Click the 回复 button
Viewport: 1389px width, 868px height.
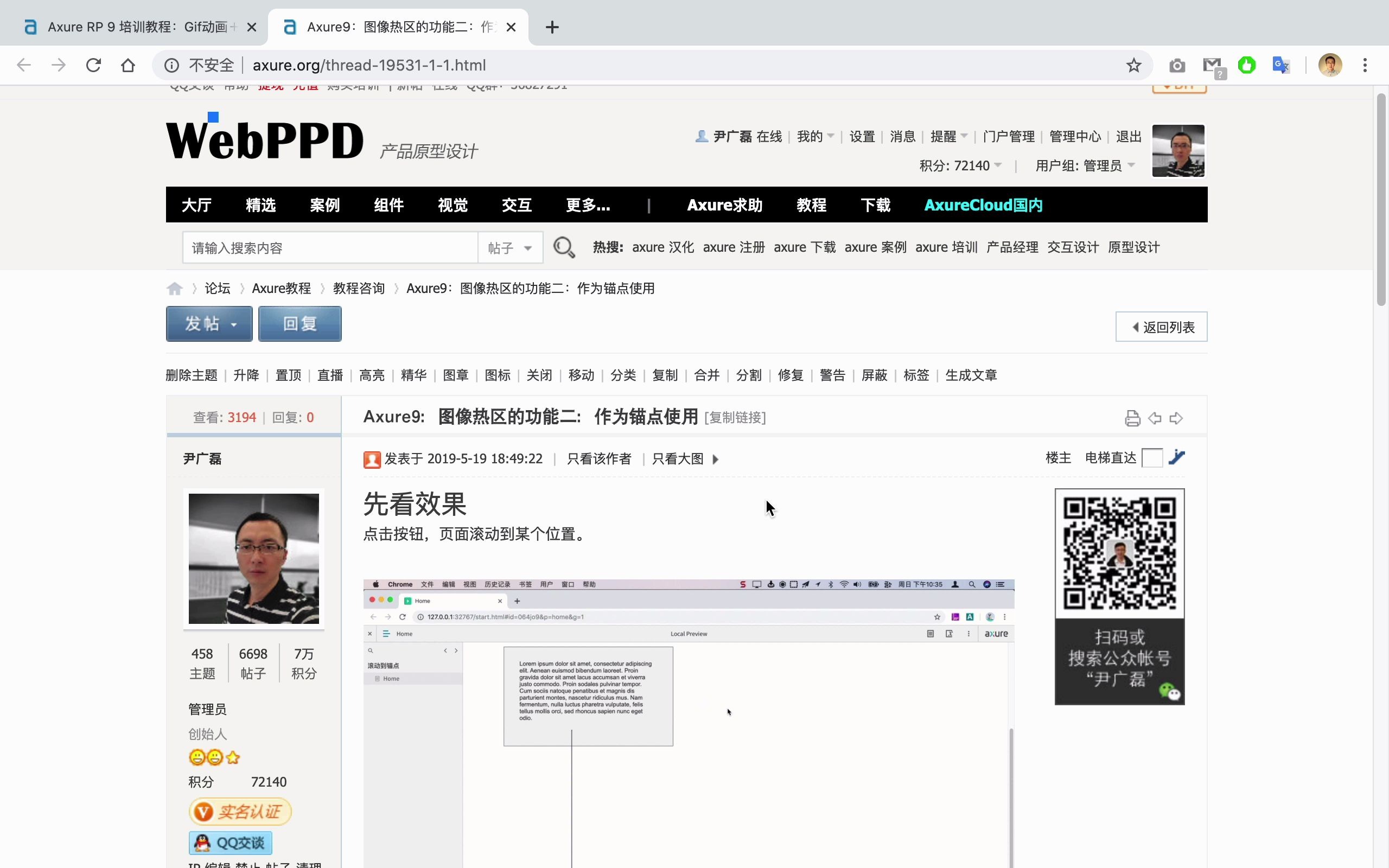300,324
